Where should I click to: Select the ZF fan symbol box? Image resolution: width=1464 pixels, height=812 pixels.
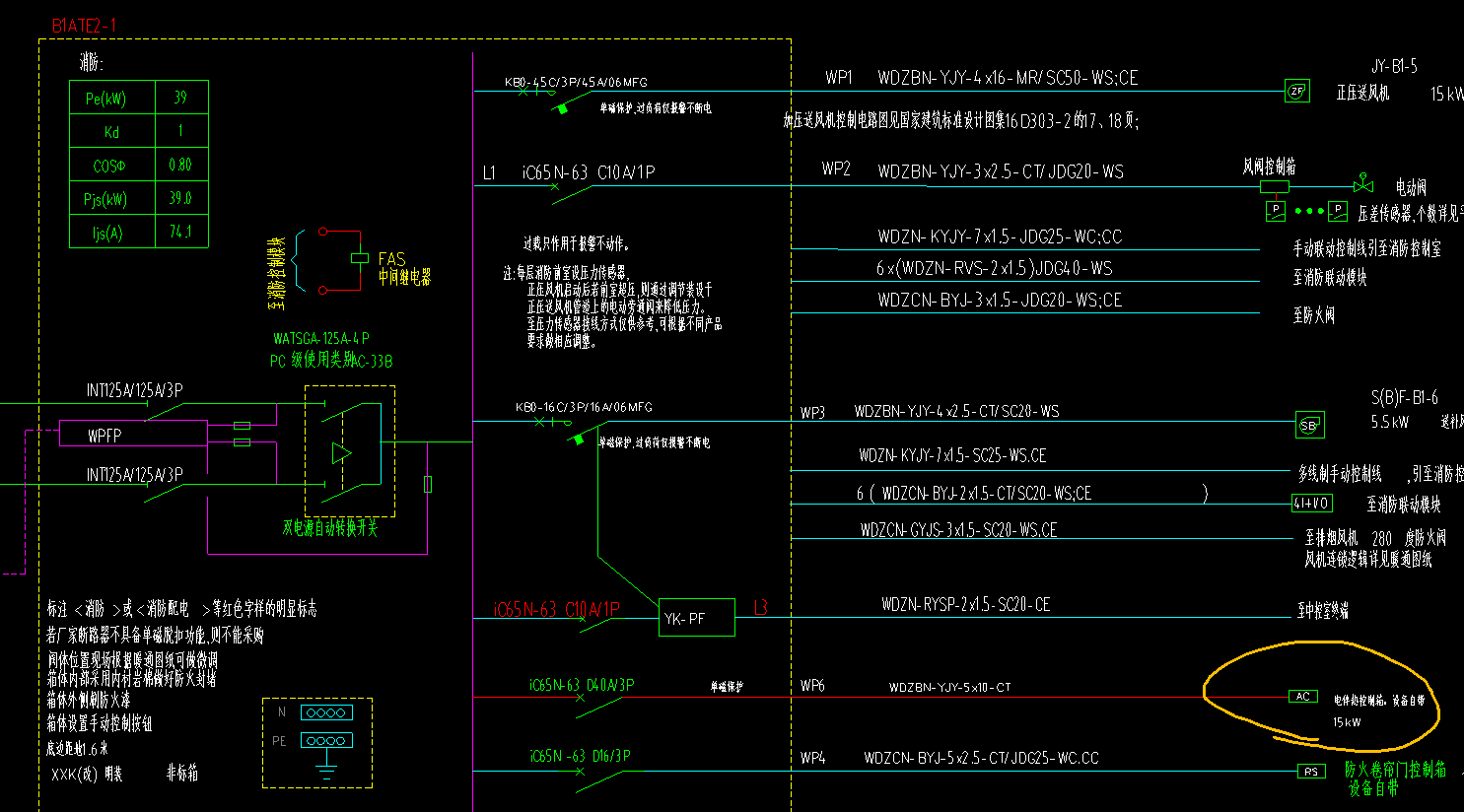(1296, 92)
